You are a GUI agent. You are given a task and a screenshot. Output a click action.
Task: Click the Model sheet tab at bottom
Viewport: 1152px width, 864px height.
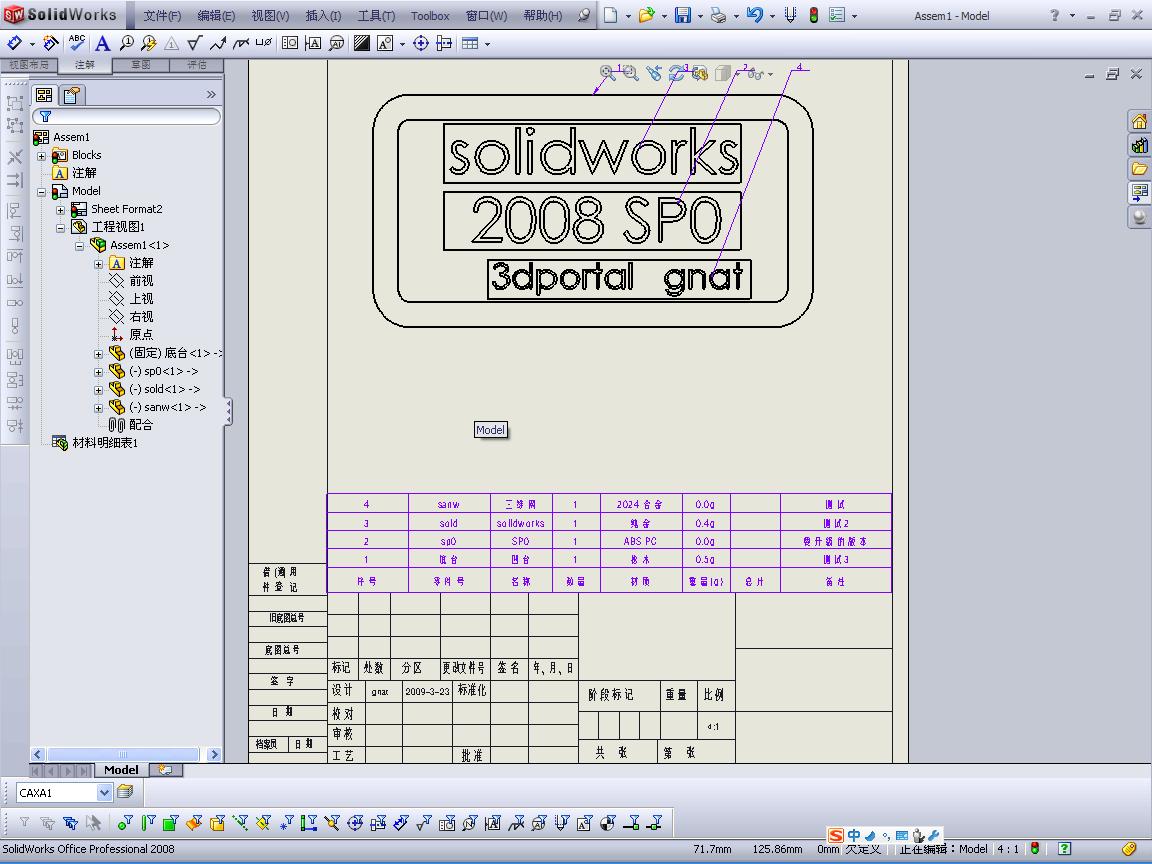tap(121, 770)
